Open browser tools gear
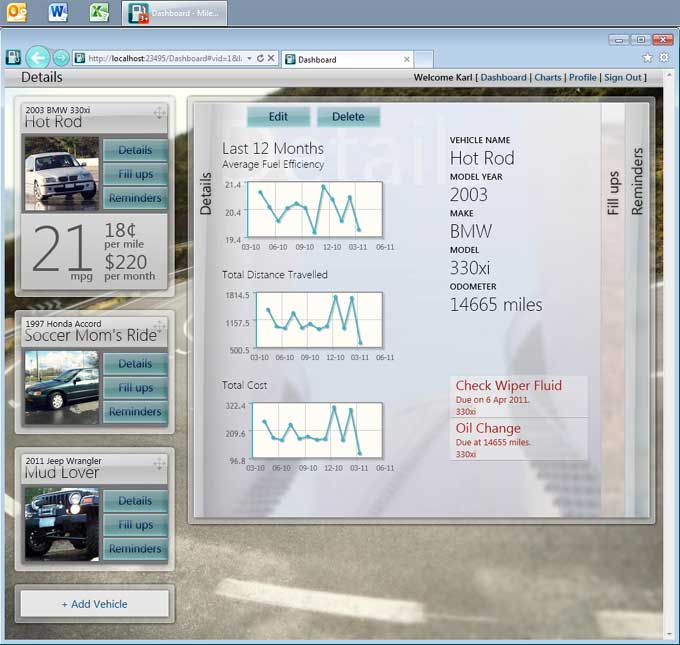 [664, 57]
